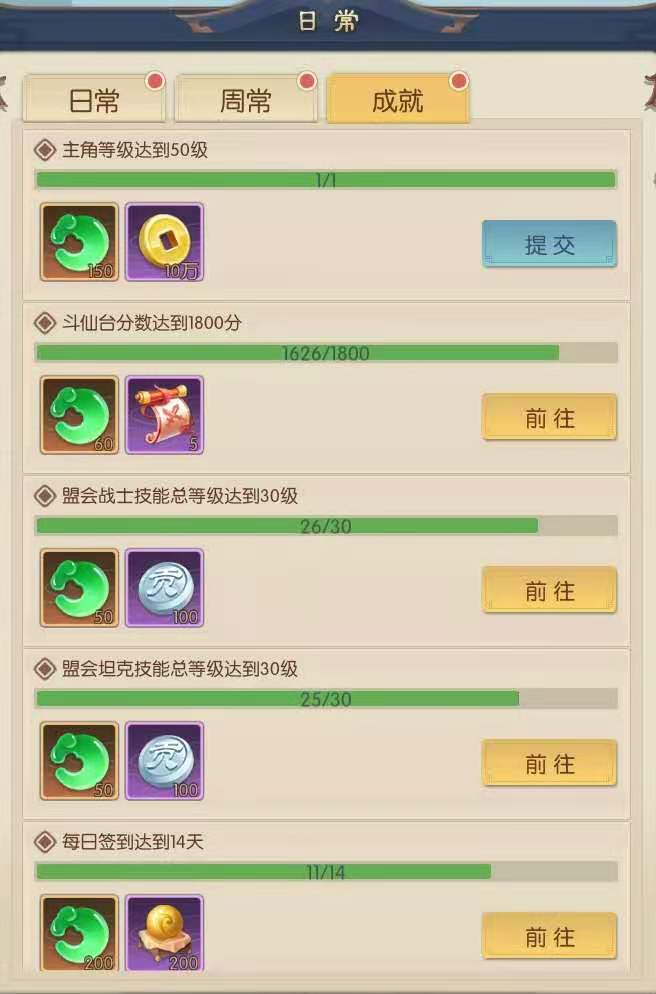Click 前往 for 盟会战士技能 achievement

[550, 590]
